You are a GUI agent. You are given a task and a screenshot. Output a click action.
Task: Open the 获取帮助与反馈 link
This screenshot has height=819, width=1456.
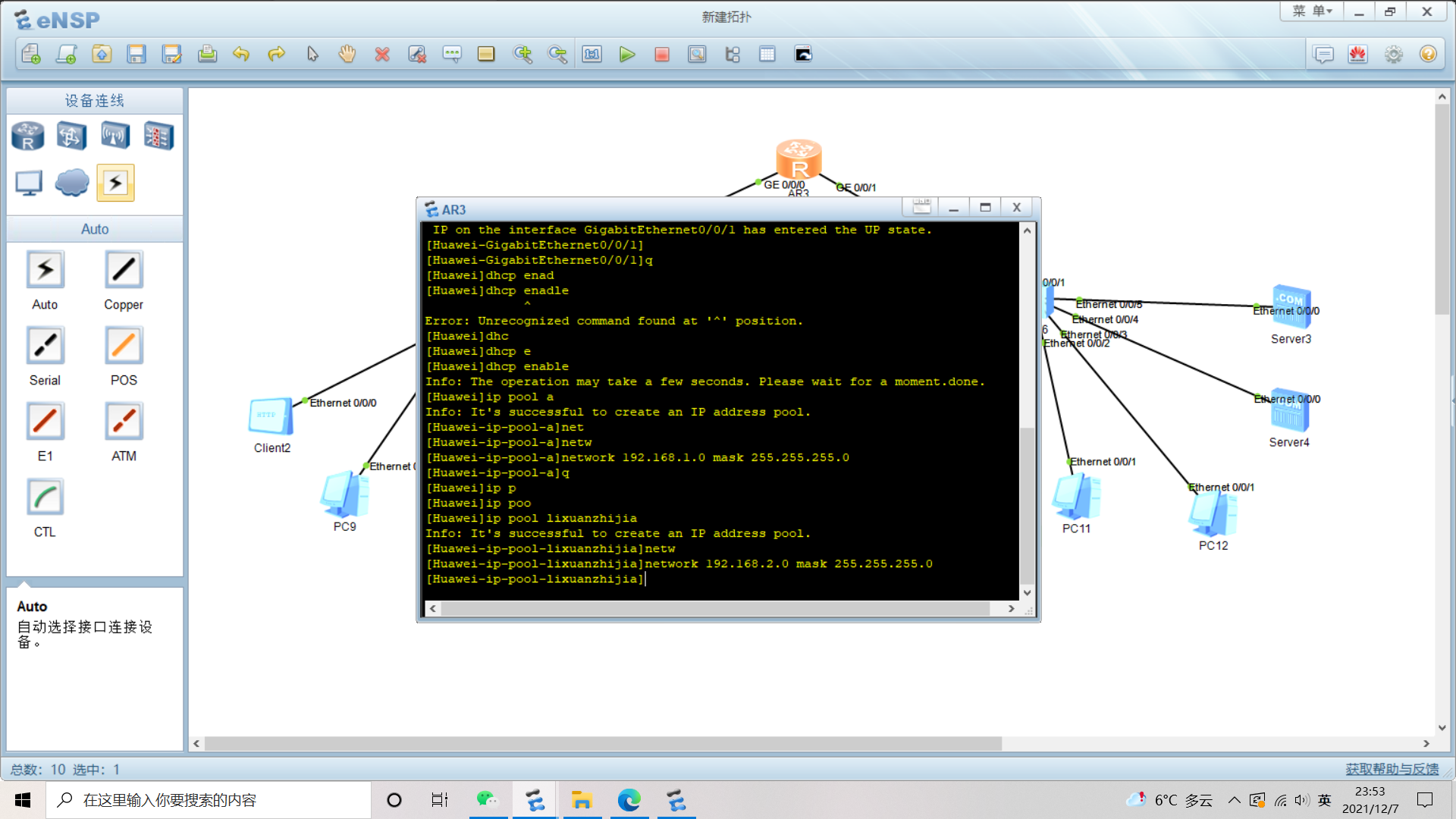point(1392,769)
